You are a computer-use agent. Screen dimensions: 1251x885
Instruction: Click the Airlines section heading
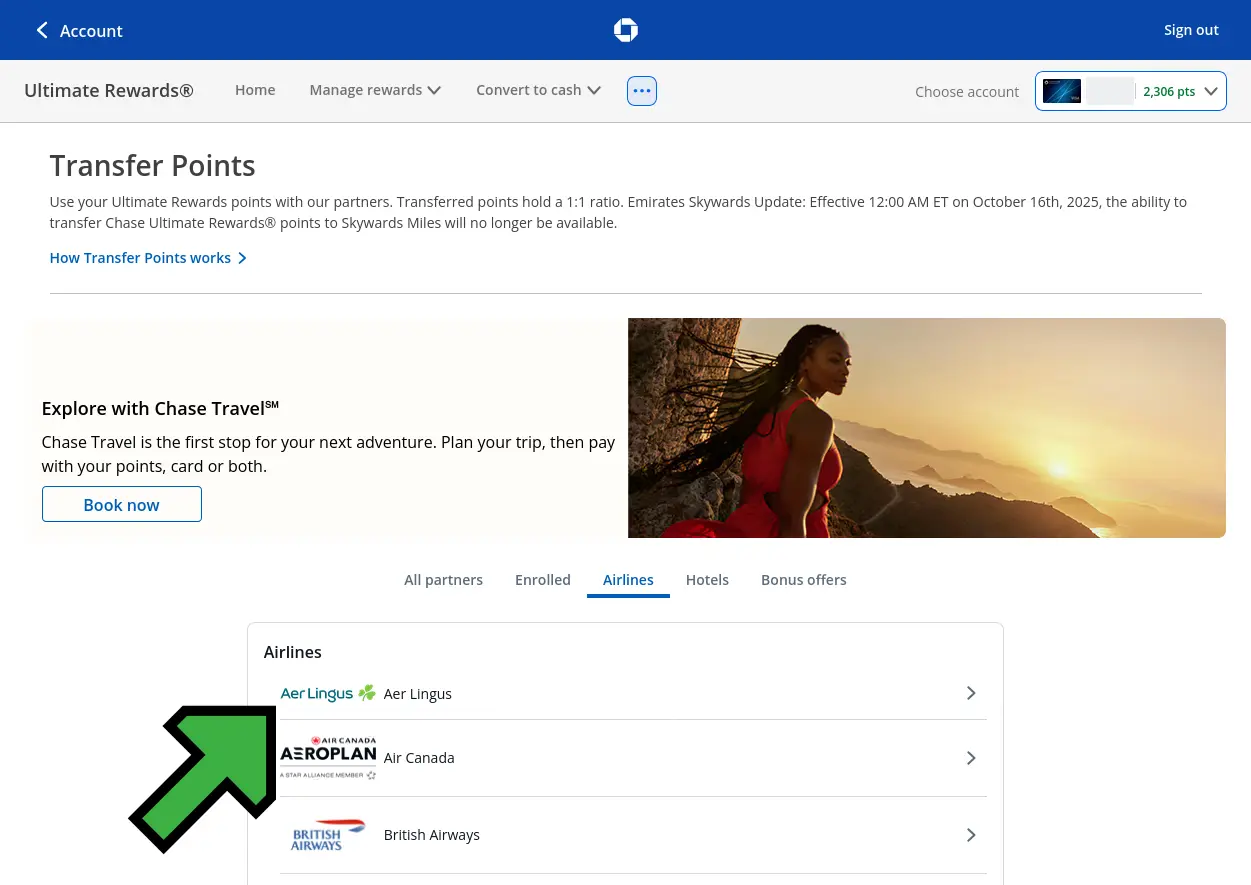293,652
